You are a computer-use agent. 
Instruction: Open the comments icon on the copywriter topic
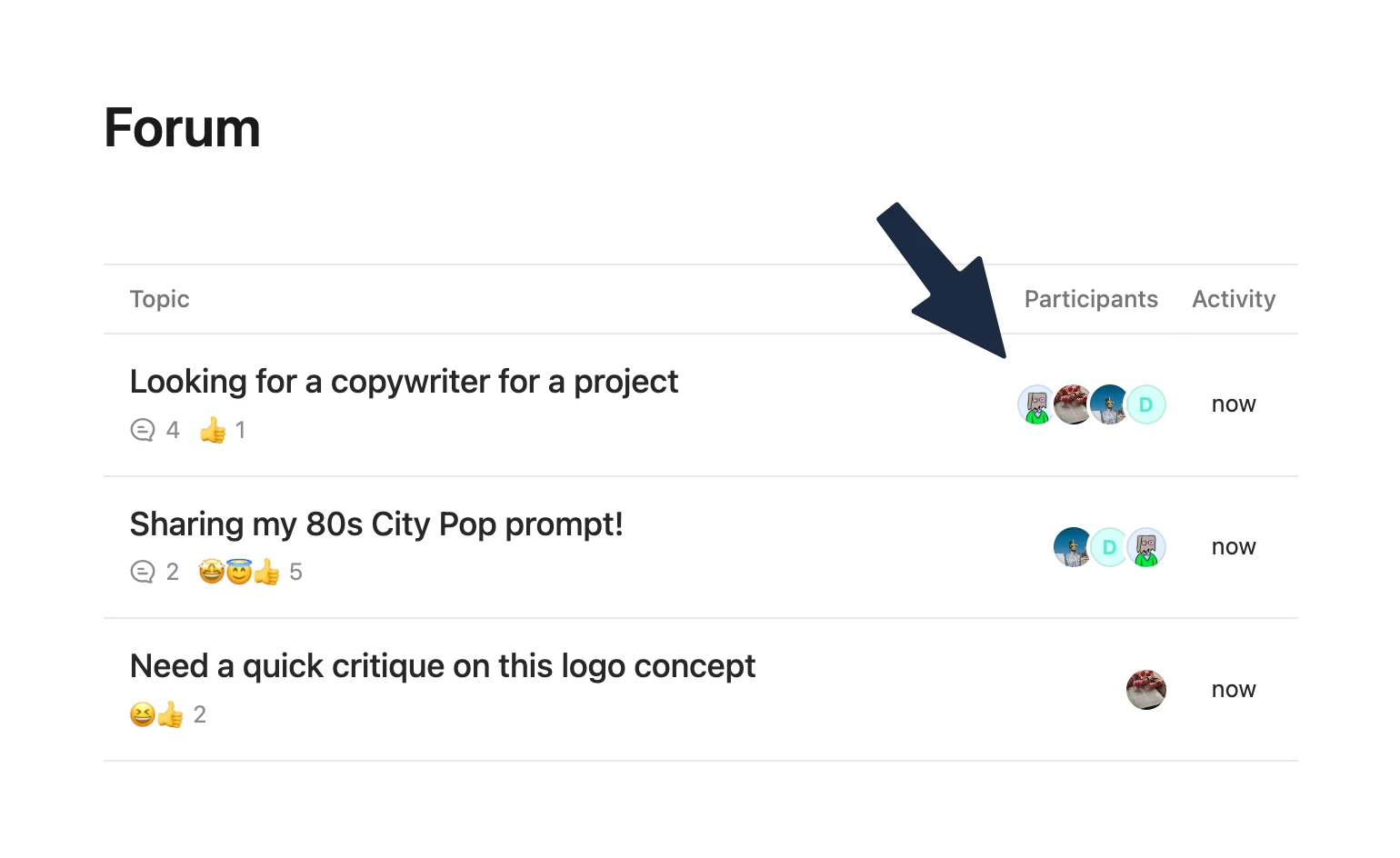[x=143, y=430]
